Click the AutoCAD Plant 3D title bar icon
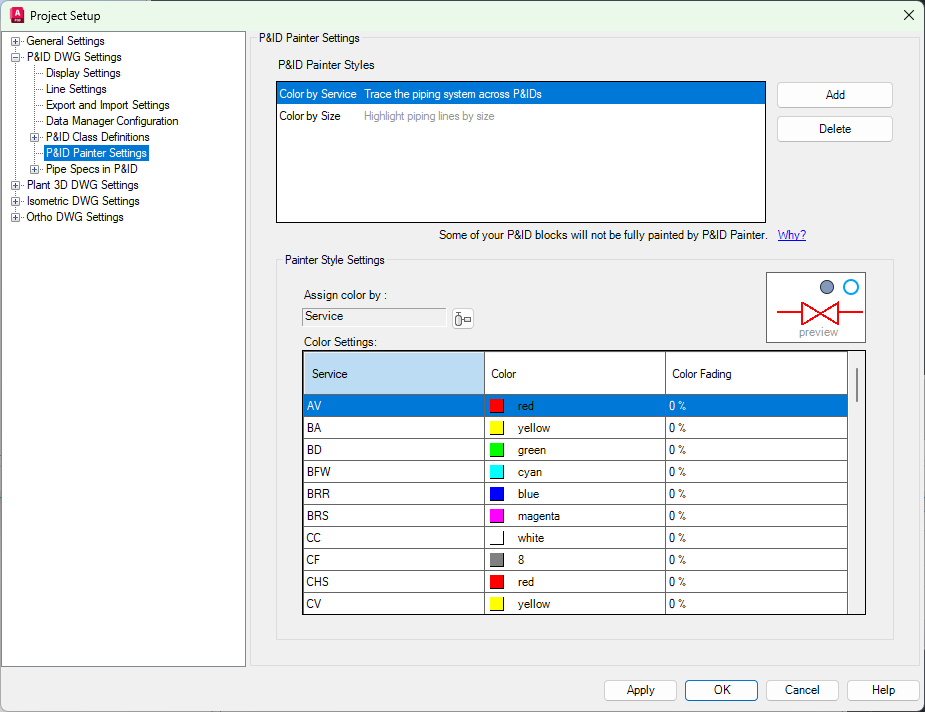The height and width of the screenshot is (712, 925). click(17, 15)
